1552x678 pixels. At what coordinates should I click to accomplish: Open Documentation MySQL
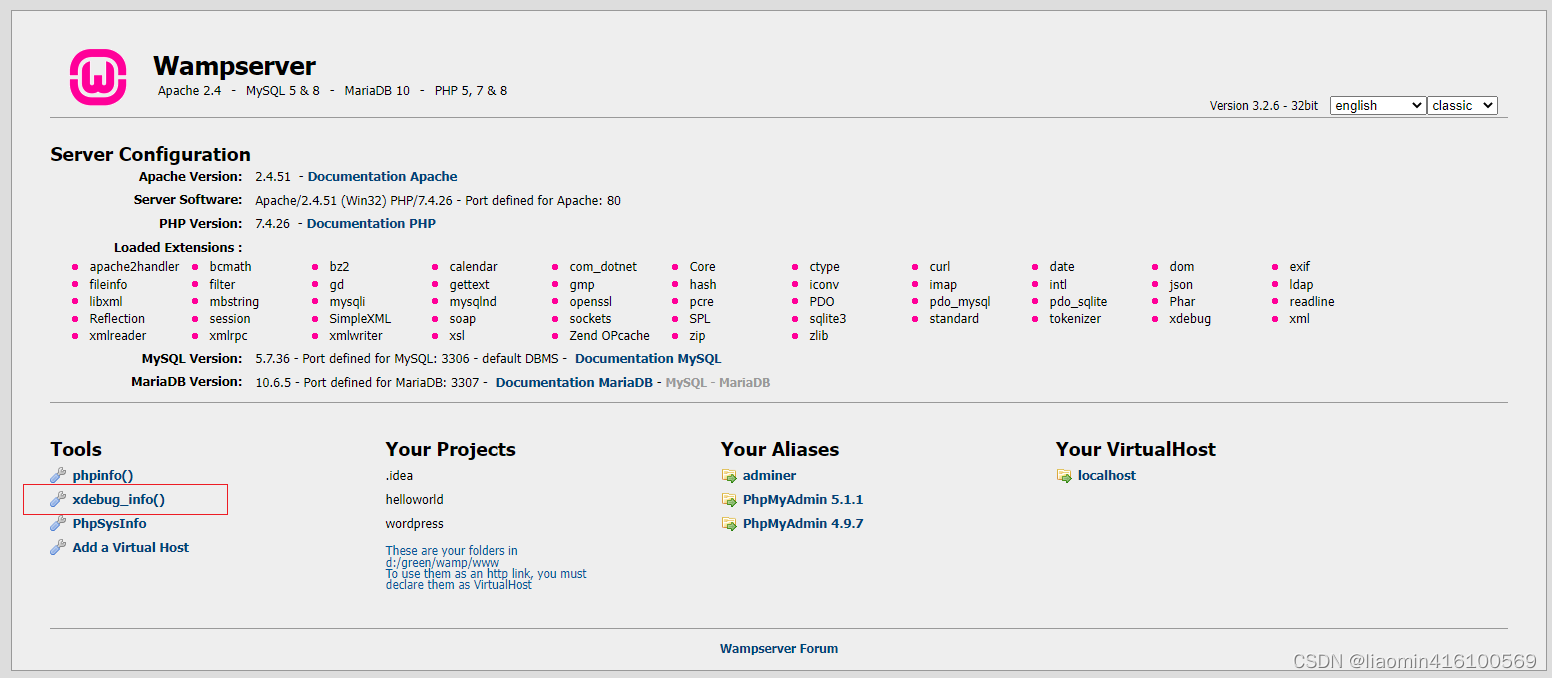click(x=648, y=358)
